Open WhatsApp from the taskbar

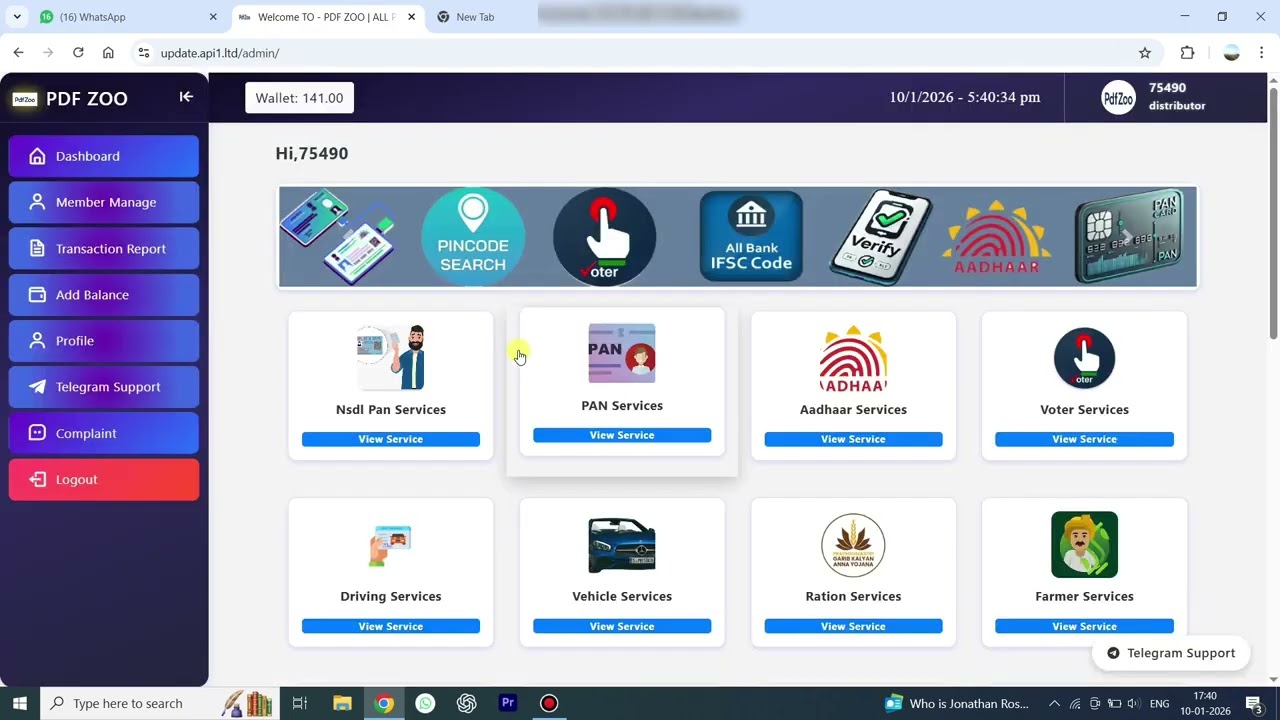point(425,703)
